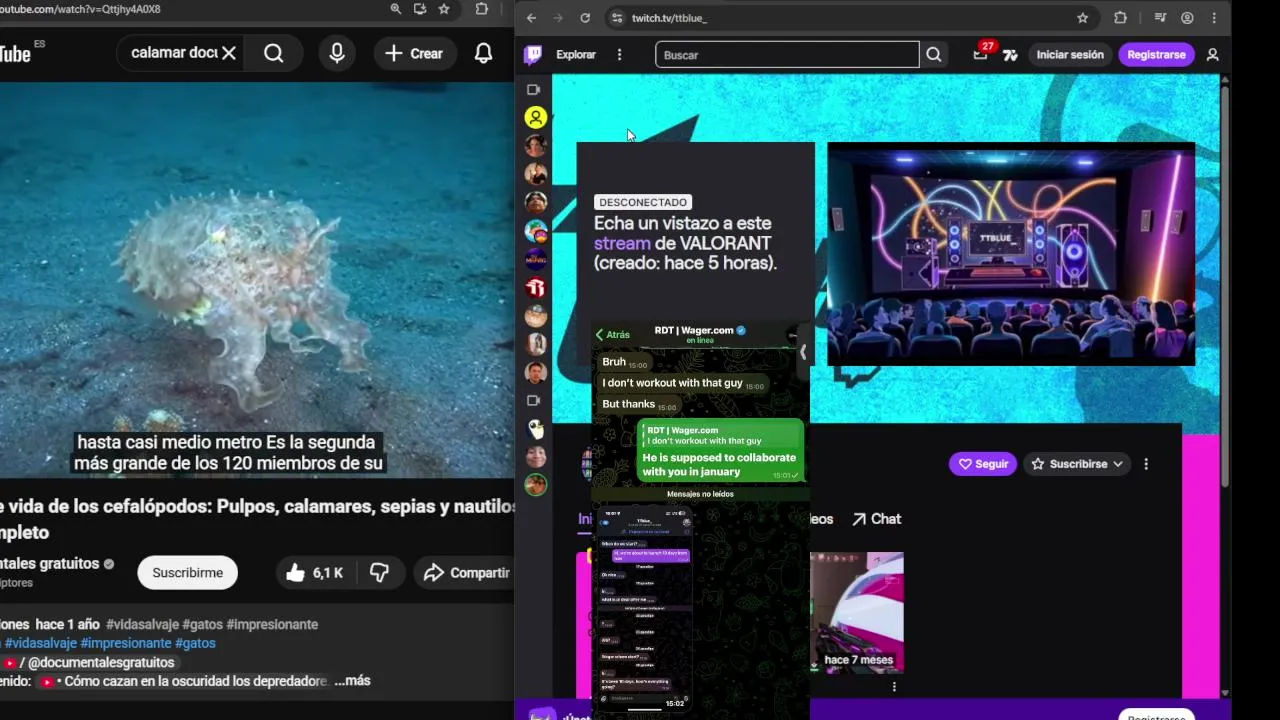Click the install app icon in YouTube address bar

tap(420, 9)
